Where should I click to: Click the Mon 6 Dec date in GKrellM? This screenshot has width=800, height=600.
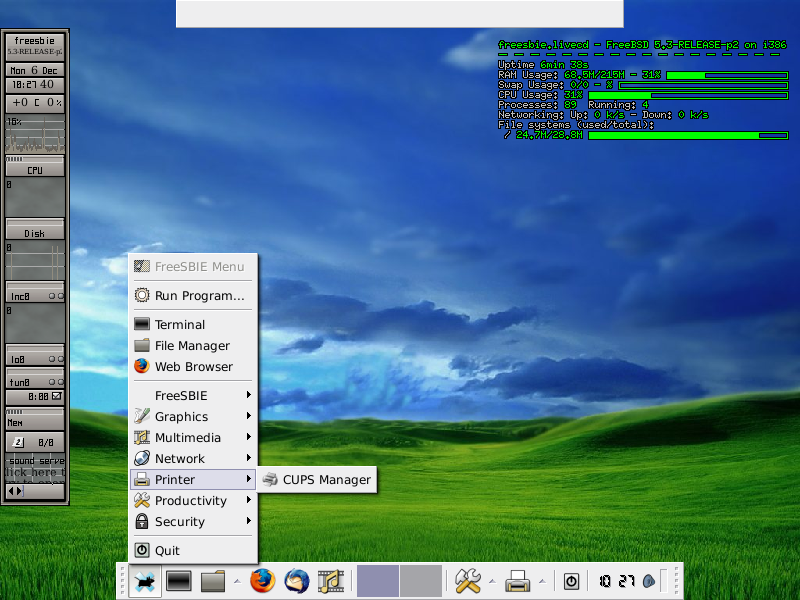point(35,70)
